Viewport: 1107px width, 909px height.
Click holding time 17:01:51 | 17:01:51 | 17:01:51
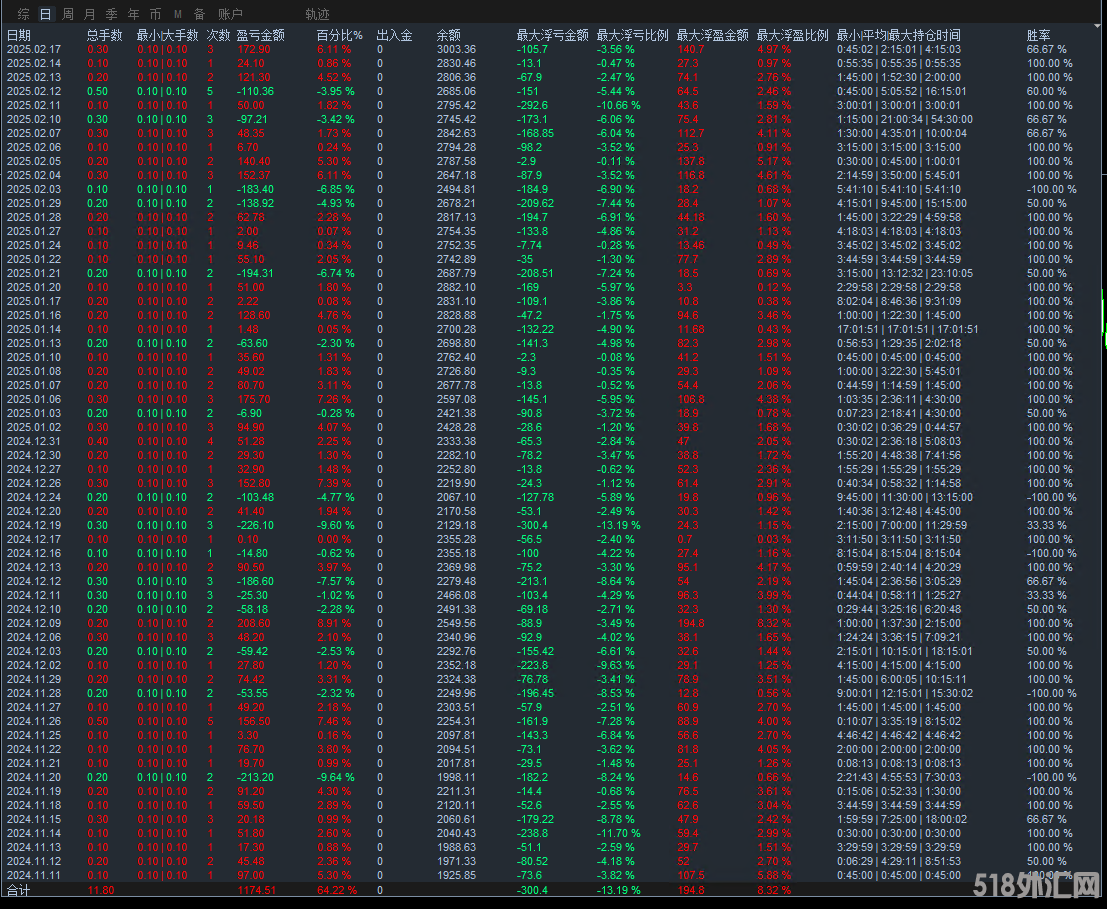[907, 330]
